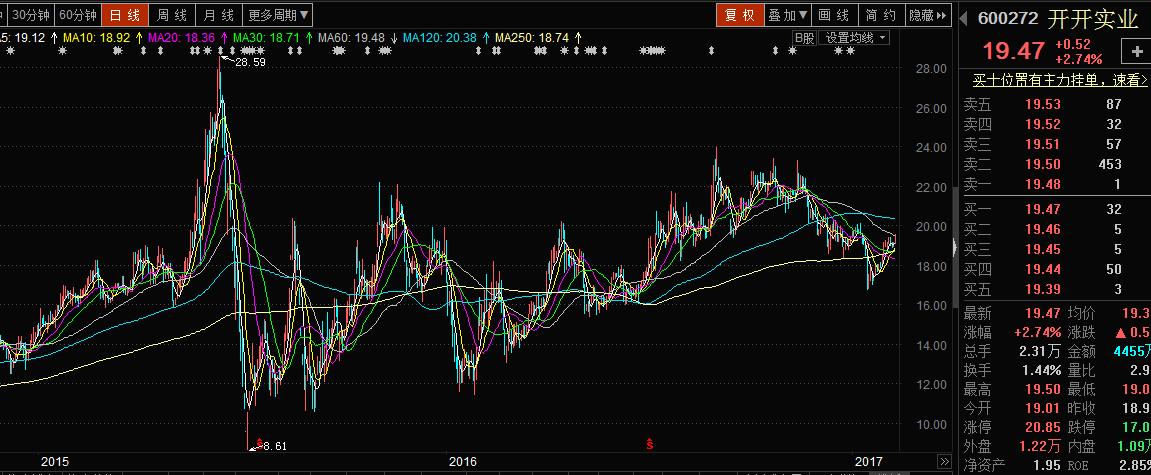
Task: Select the 卖二 price 19.50
Action: pos(1042,164)
